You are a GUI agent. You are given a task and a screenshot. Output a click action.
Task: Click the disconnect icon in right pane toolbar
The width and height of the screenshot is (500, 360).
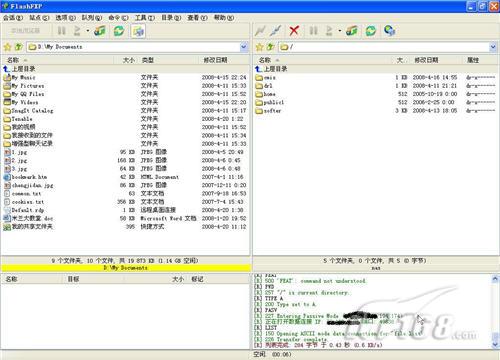tap(276, 31)
